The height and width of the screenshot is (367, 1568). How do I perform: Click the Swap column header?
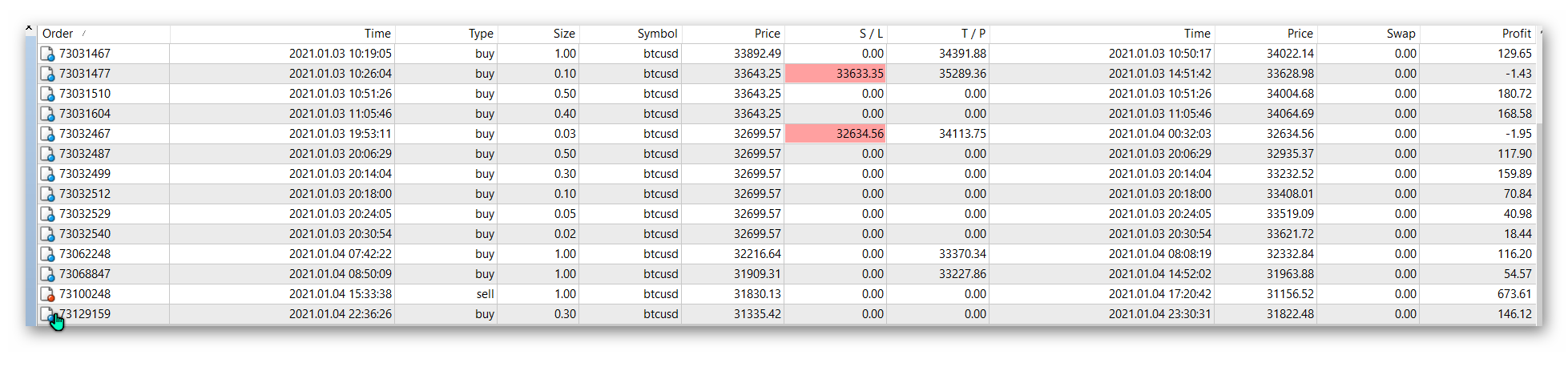(x=1401, y=34)
